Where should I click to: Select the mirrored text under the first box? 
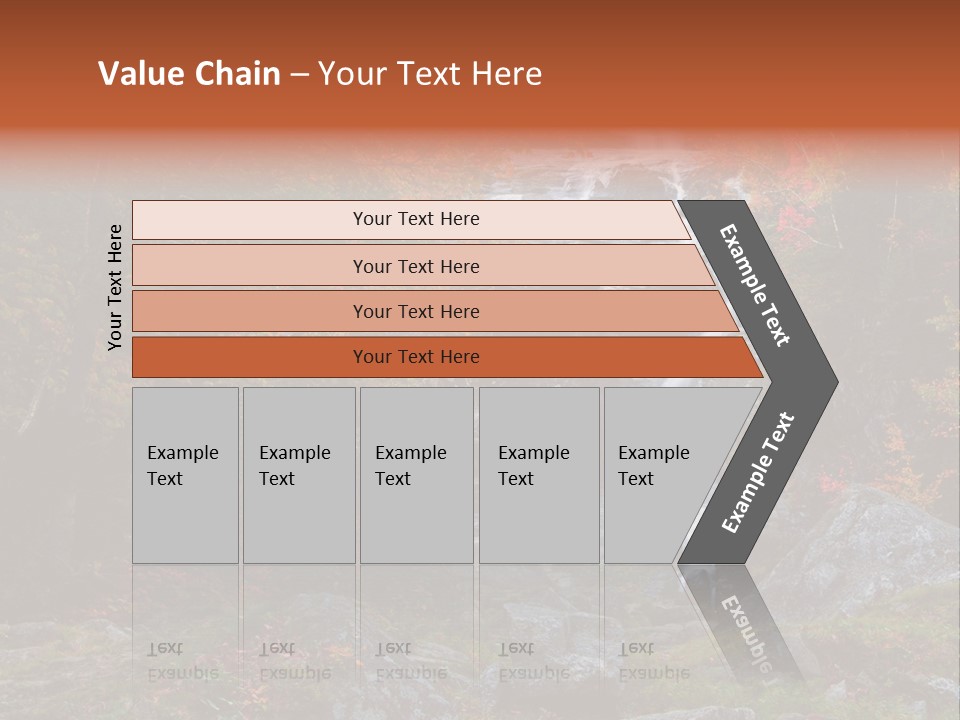[182, 661]
